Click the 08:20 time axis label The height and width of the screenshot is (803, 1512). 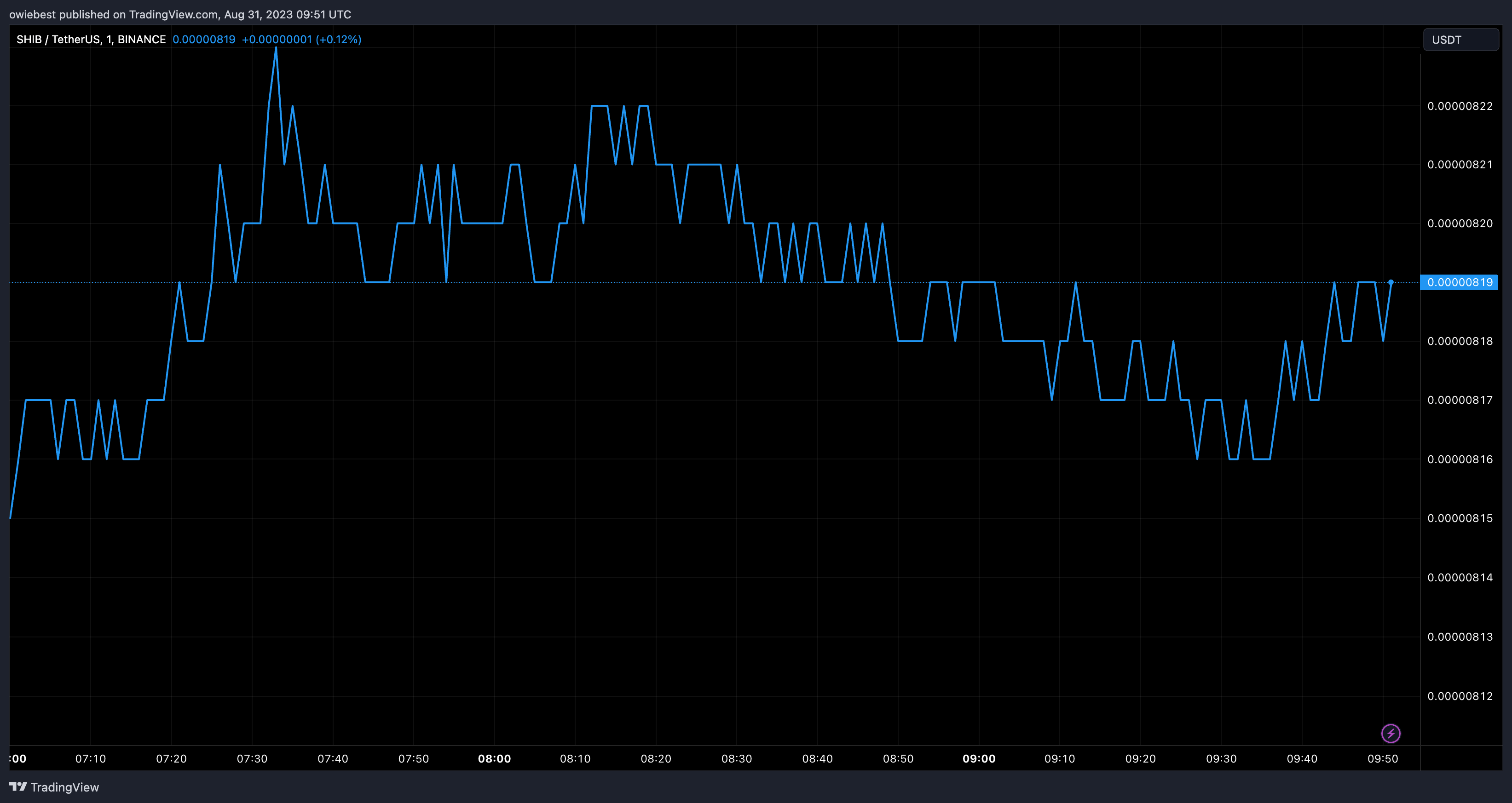pyautogui.click(x=656, y=758)
